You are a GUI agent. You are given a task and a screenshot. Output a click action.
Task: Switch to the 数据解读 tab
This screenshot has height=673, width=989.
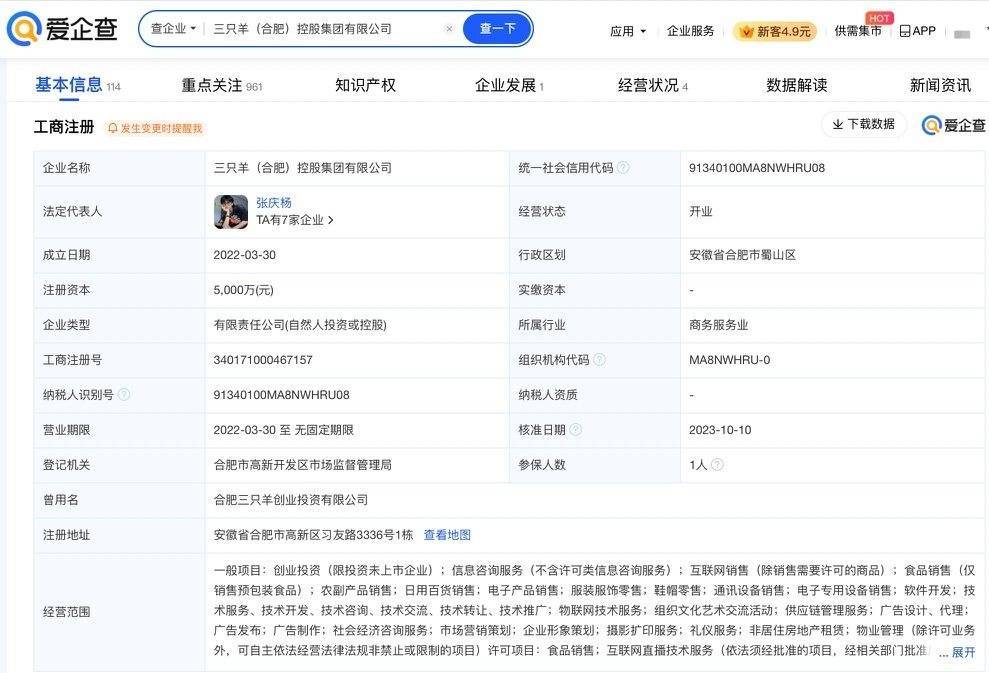pyautogui.click(x=797, y=85)
